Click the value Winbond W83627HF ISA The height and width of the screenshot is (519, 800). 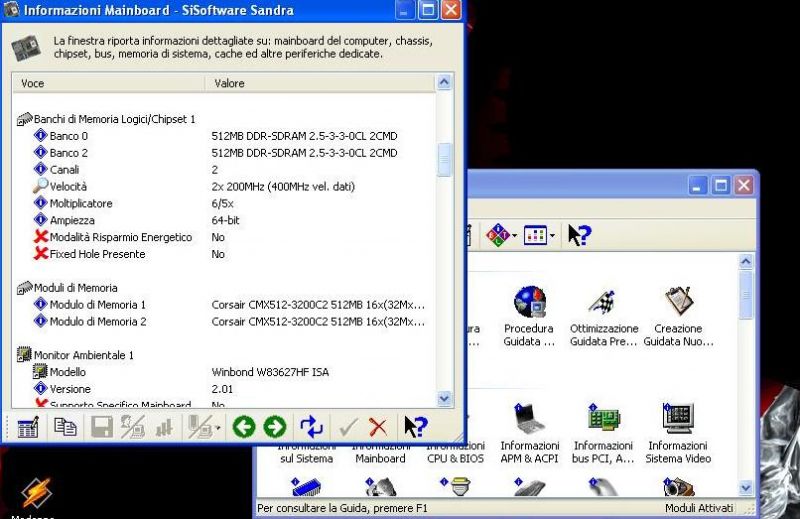click(270, 372)
